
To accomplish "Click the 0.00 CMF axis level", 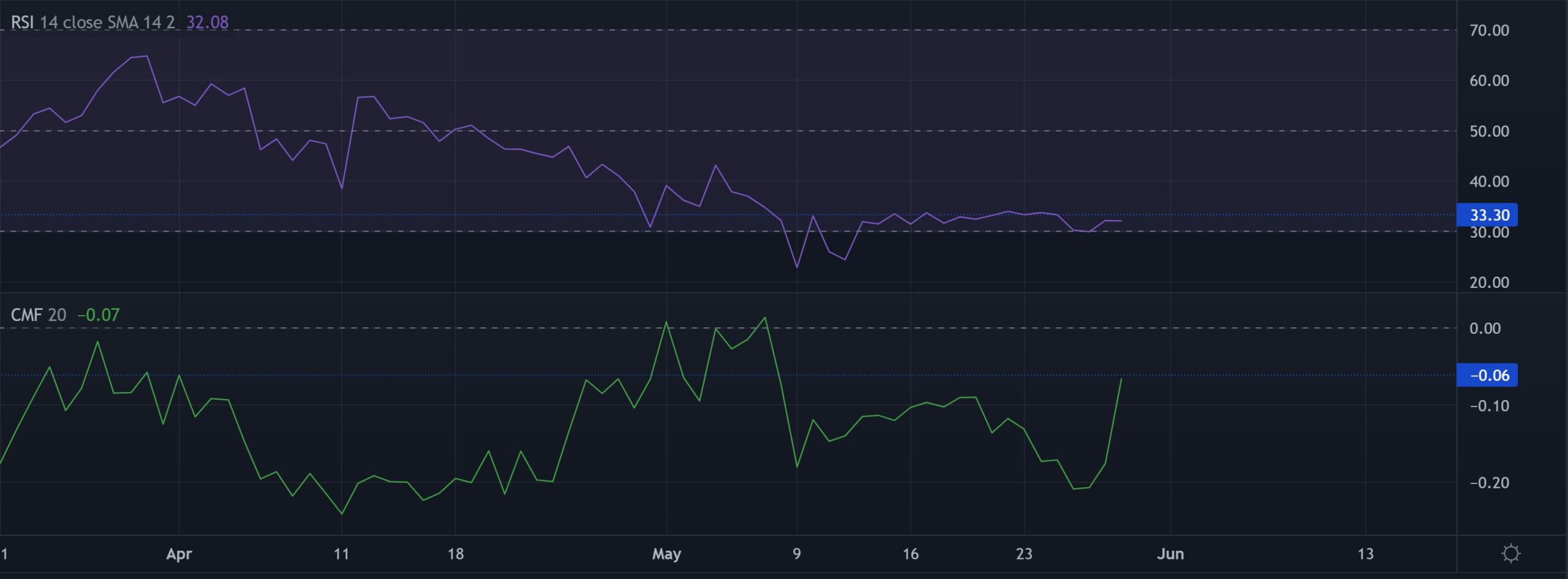I will point(1485,328).
